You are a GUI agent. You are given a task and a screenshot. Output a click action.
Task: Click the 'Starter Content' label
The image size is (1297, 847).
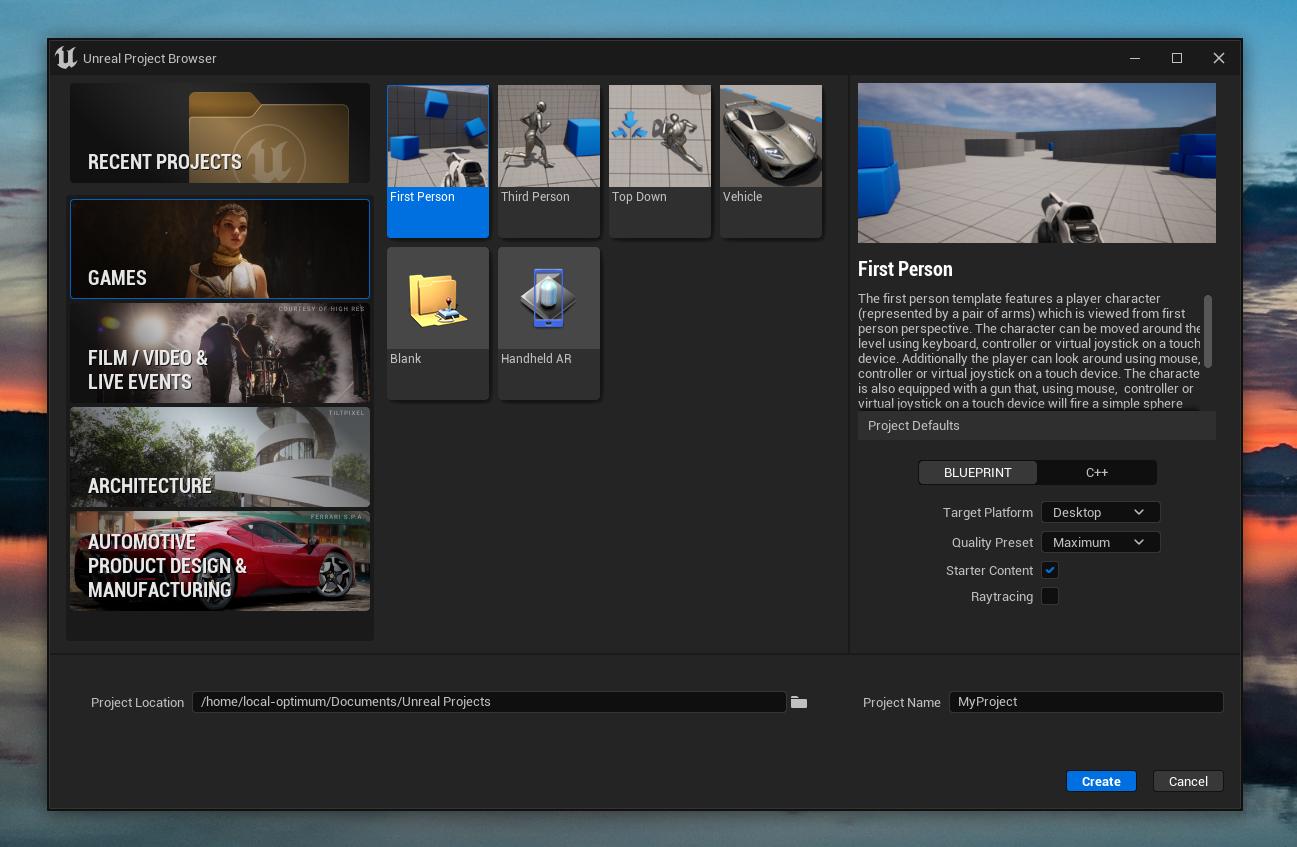click(989, 570)
